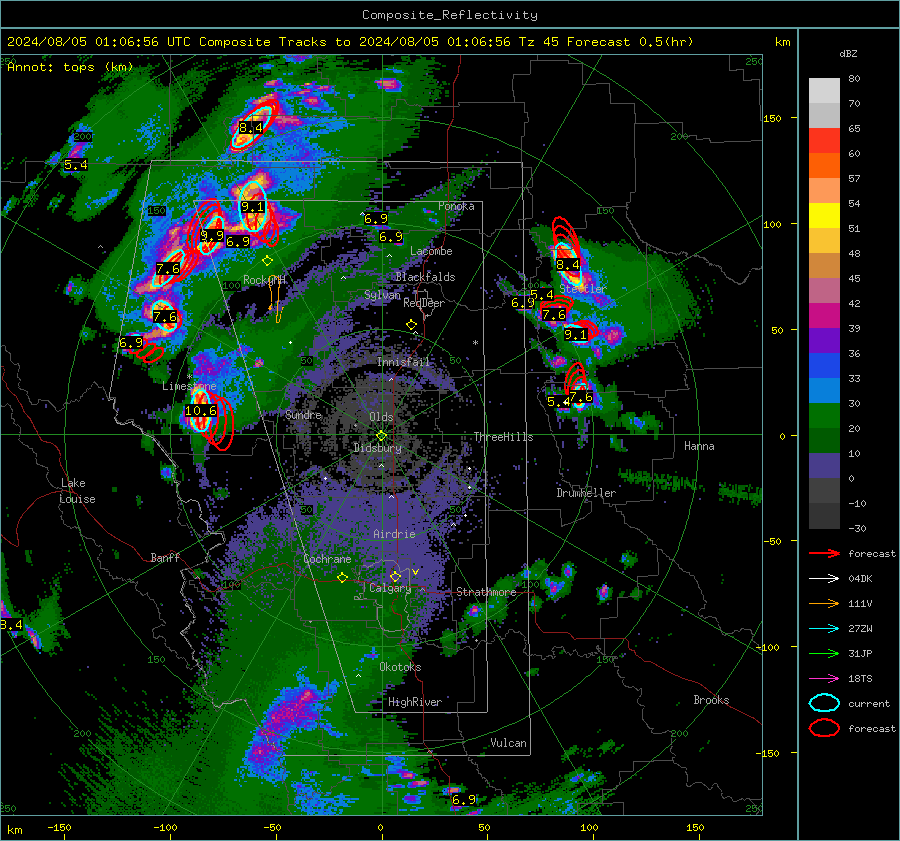Viewport: 900px width, 841px height.
Task: Click the Blackfalds city label
Action: click(425, 277)
